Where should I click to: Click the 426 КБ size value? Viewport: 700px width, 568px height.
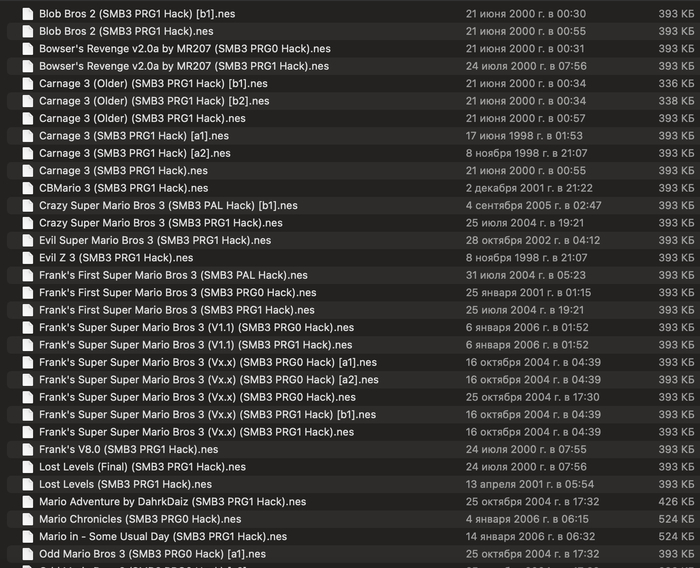point(676,501)
